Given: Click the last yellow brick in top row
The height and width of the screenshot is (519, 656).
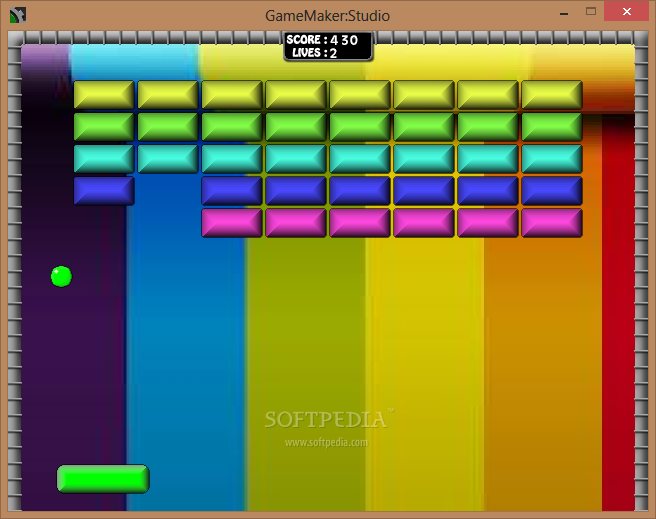Looking at the screenshot, I should click(x=552, y=95).
